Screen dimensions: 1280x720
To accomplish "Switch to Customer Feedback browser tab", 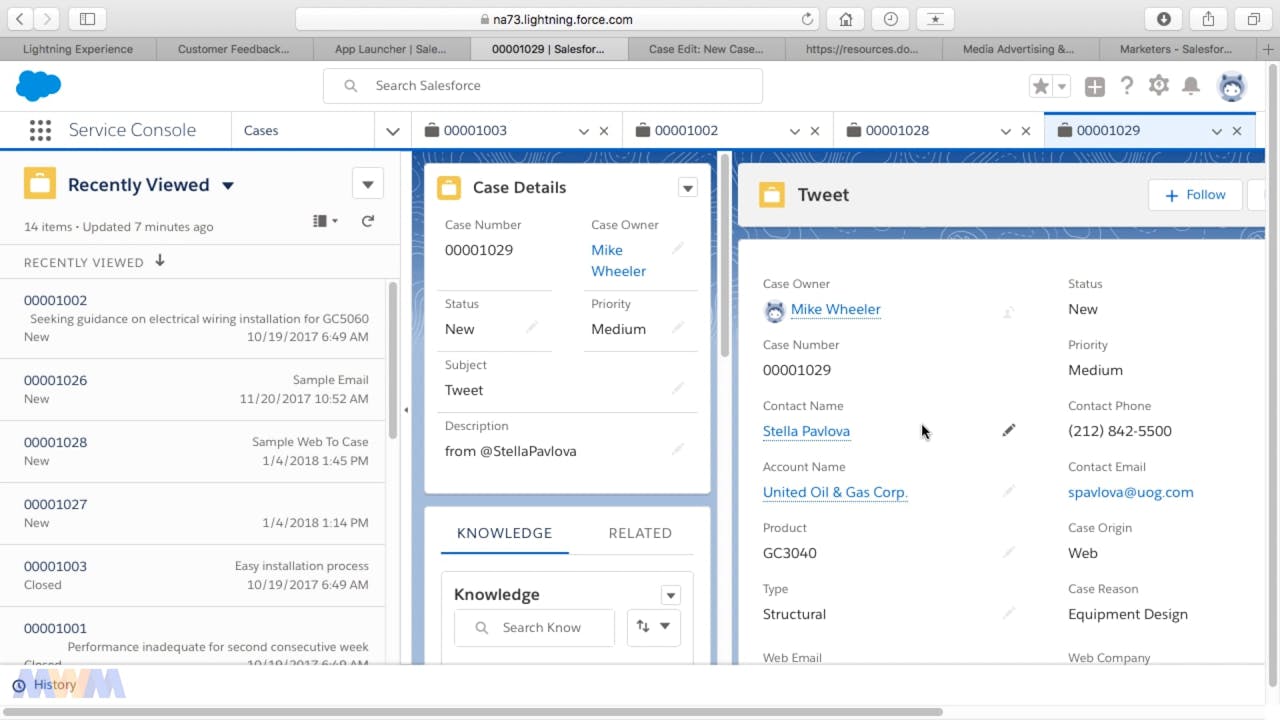I will tap(234, 49).
